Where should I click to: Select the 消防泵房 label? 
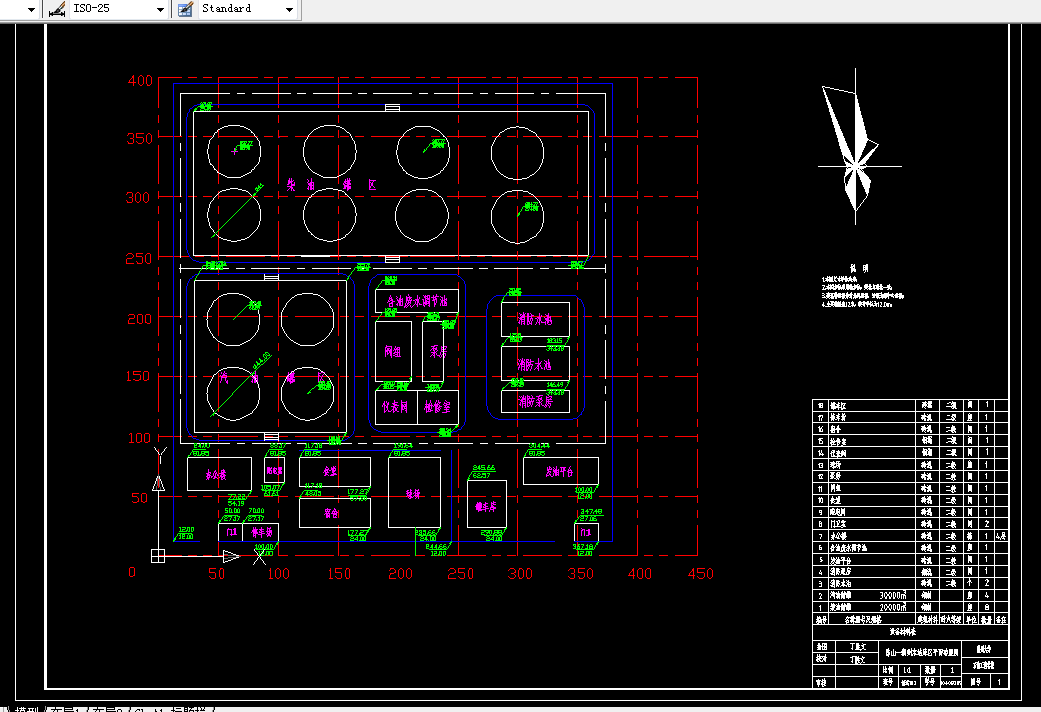(535, 401)
